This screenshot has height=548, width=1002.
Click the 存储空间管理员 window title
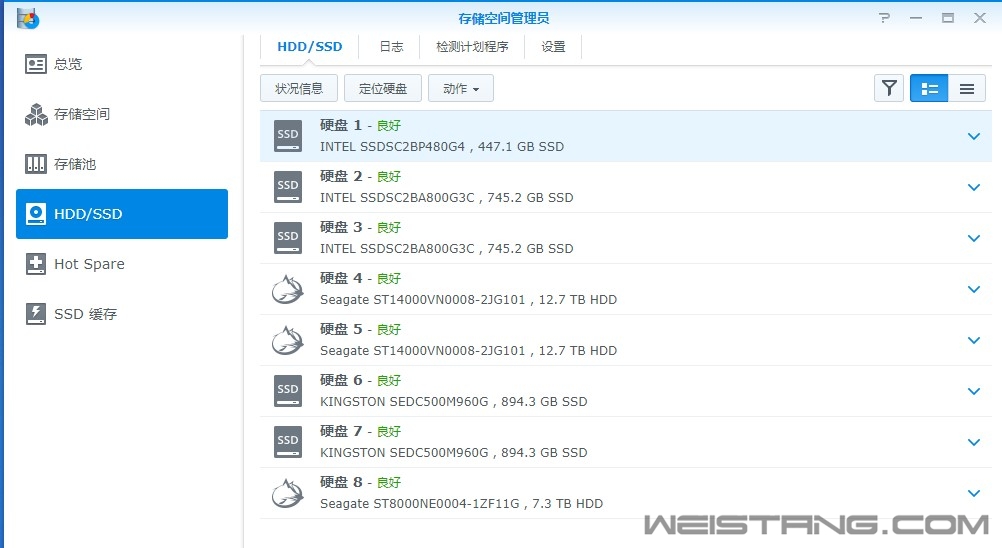[x=504, y=19]
